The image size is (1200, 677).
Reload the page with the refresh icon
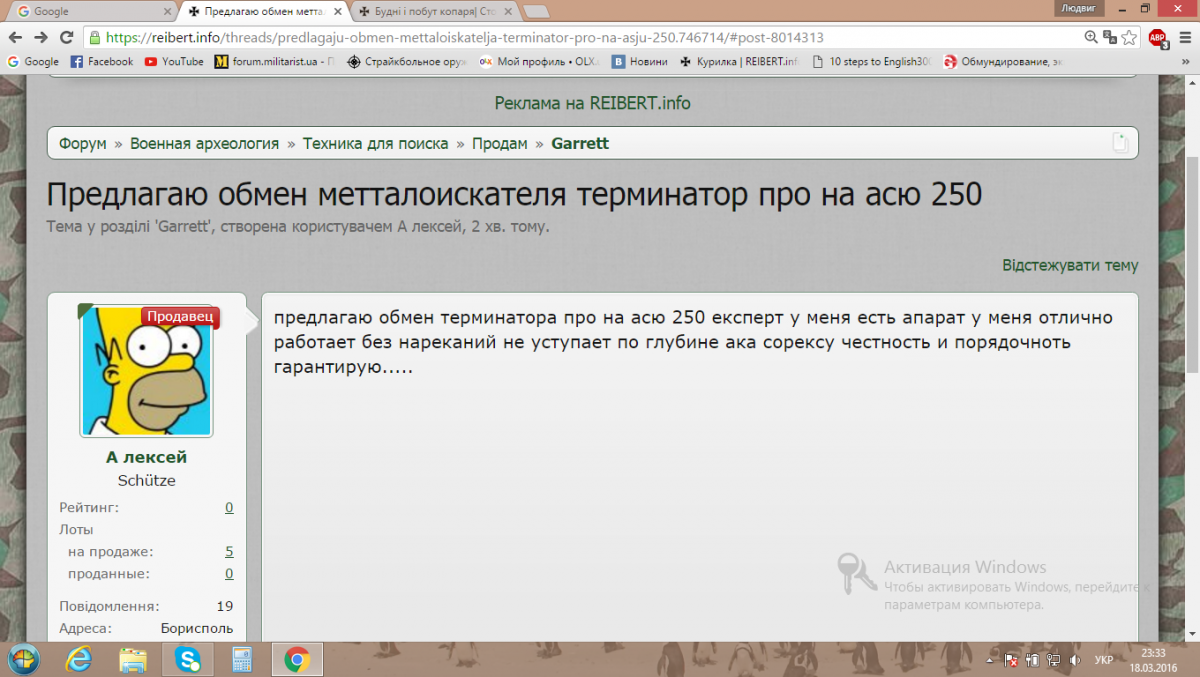coord(66,37)
